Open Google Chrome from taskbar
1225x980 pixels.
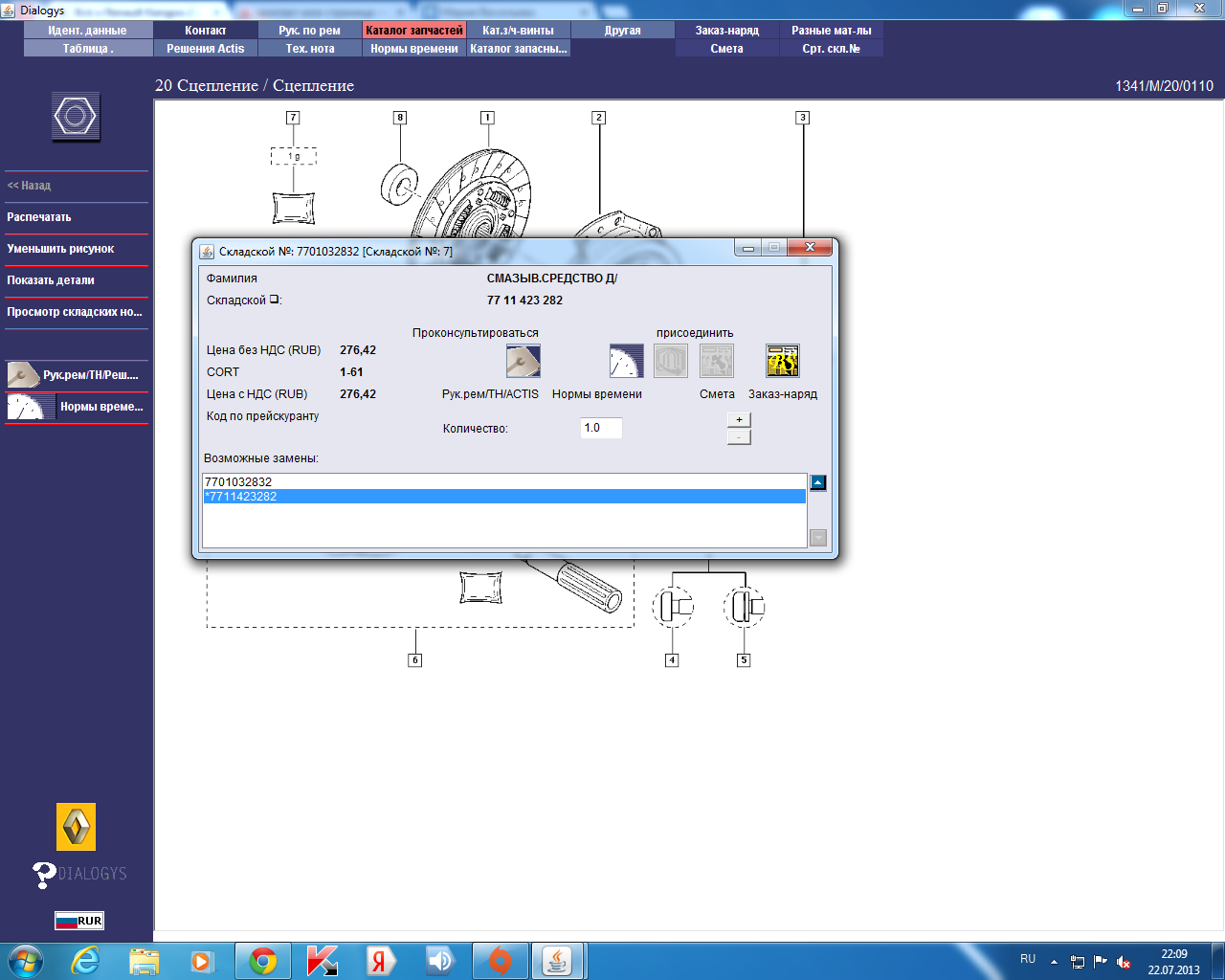coord(263,961)
